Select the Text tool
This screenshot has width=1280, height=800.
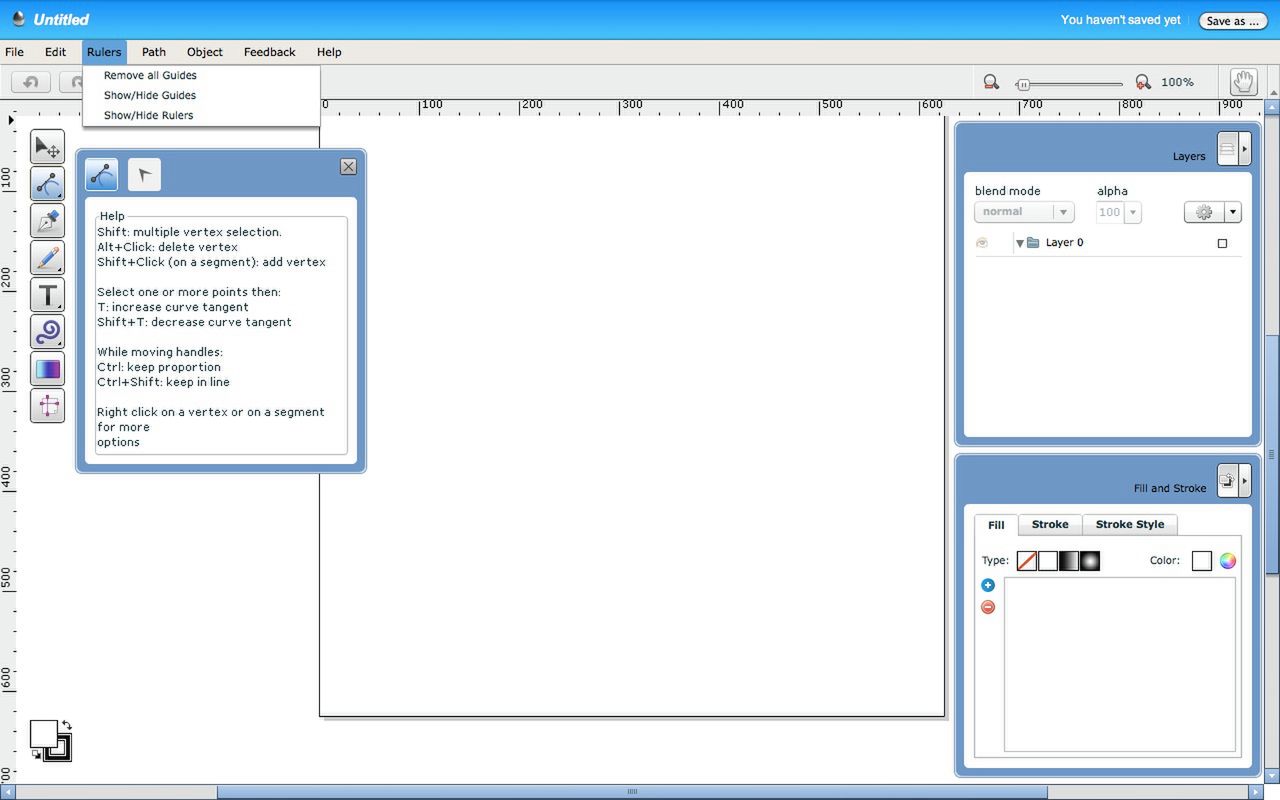(x=47, y=295)
